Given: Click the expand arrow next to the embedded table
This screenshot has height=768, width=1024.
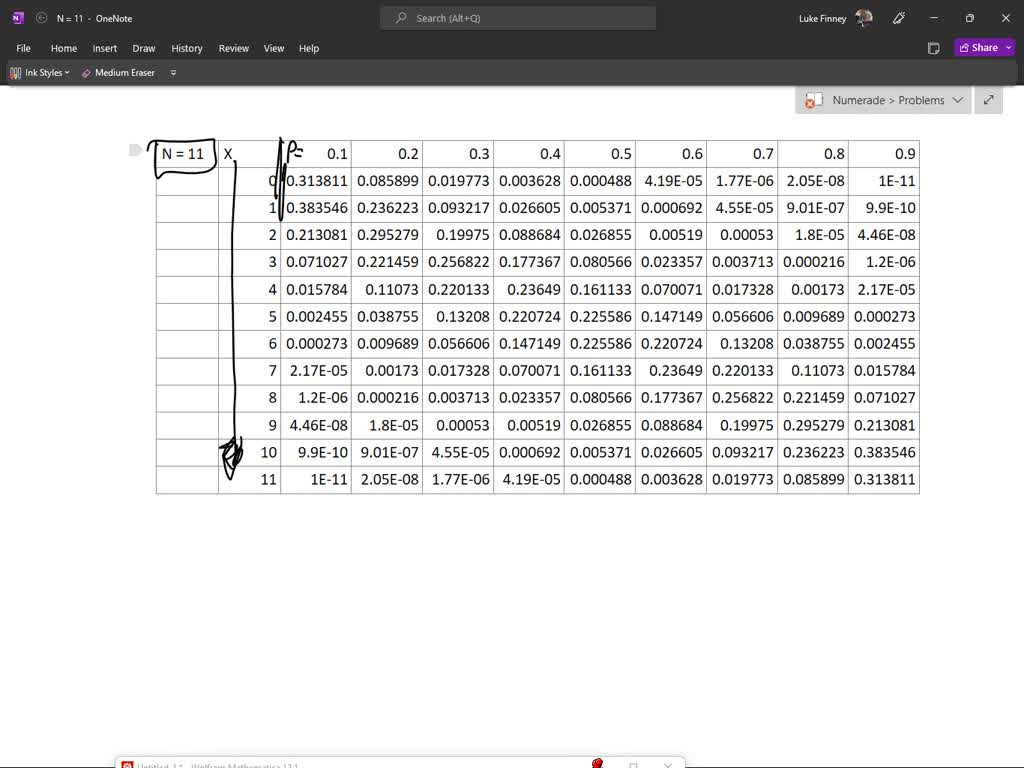Looking at the screenshot, I should 987,100.
